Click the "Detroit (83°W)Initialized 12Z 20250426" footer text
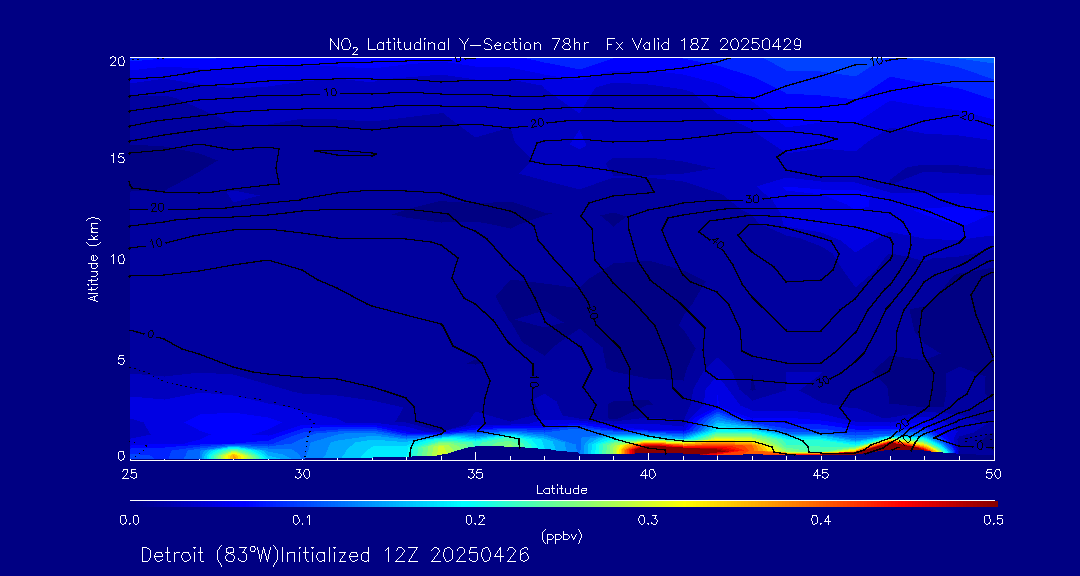Screen dimensions: 1080x576 335,555
